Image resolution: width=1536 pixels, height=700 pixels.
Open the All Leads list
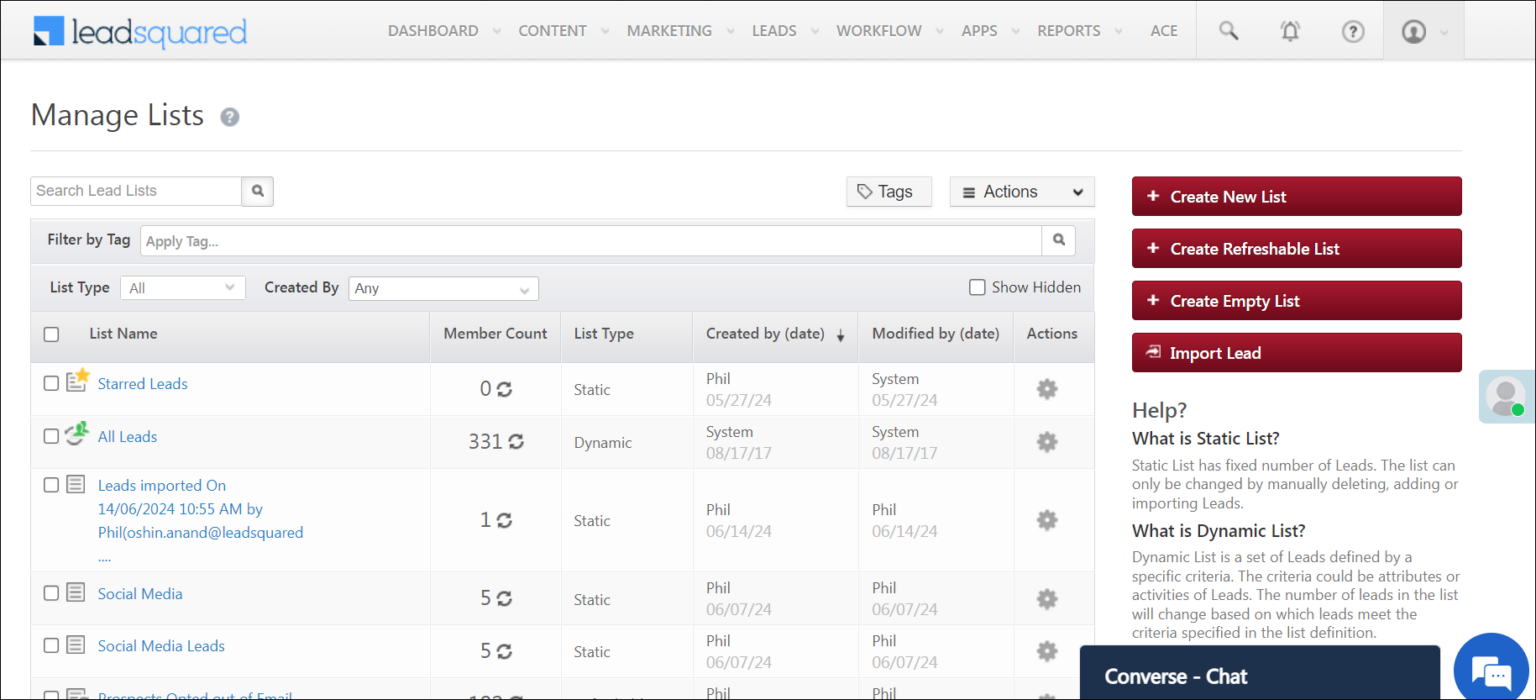click(127, 436)
